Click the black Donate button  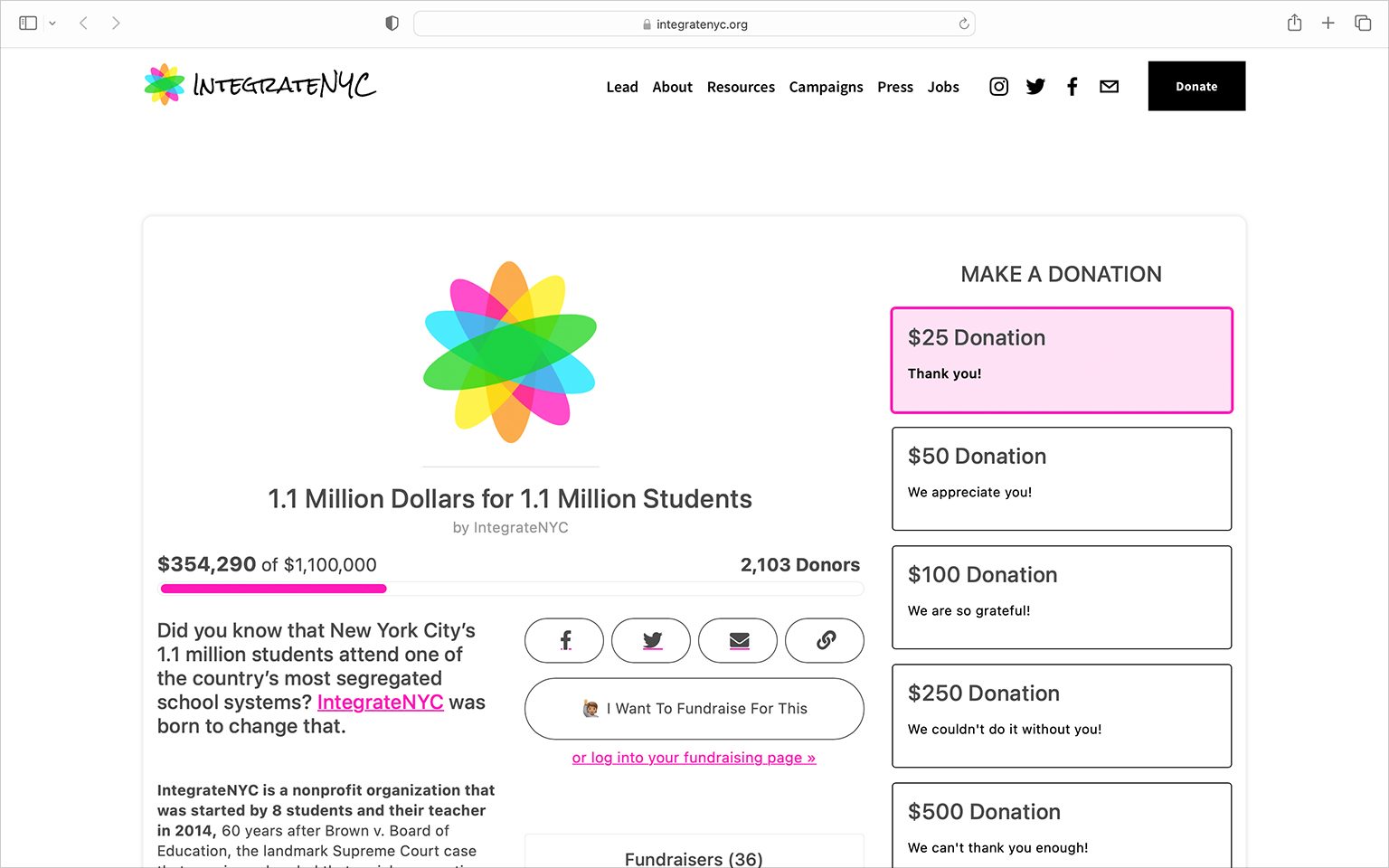pyautogui.click(x=1195, y=86)
